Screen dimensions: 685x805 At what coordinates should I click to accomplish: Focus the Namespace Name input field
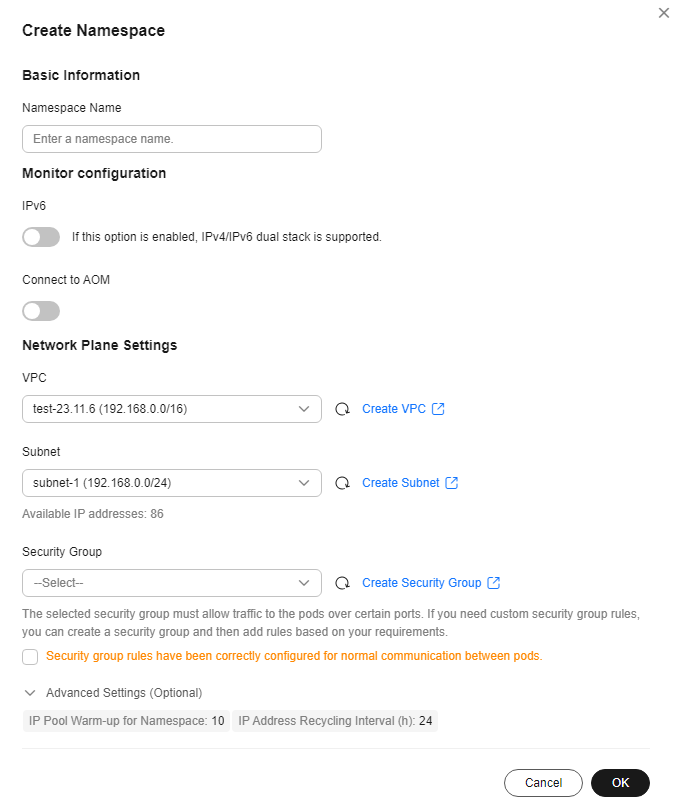pos(172,139)
